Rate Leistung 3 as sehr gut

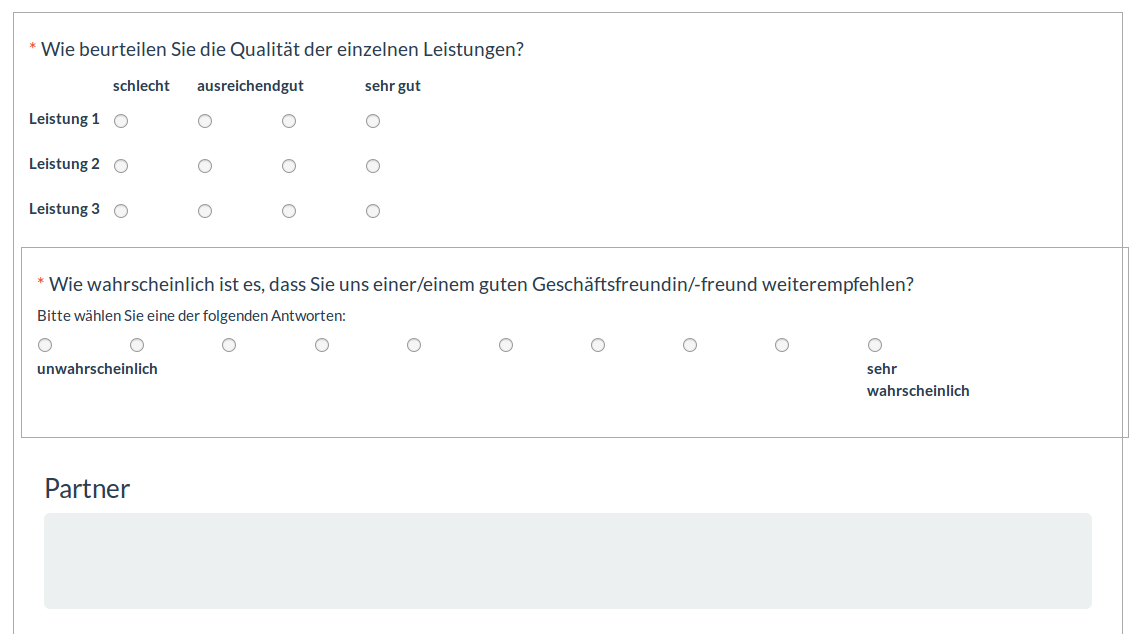373,211
